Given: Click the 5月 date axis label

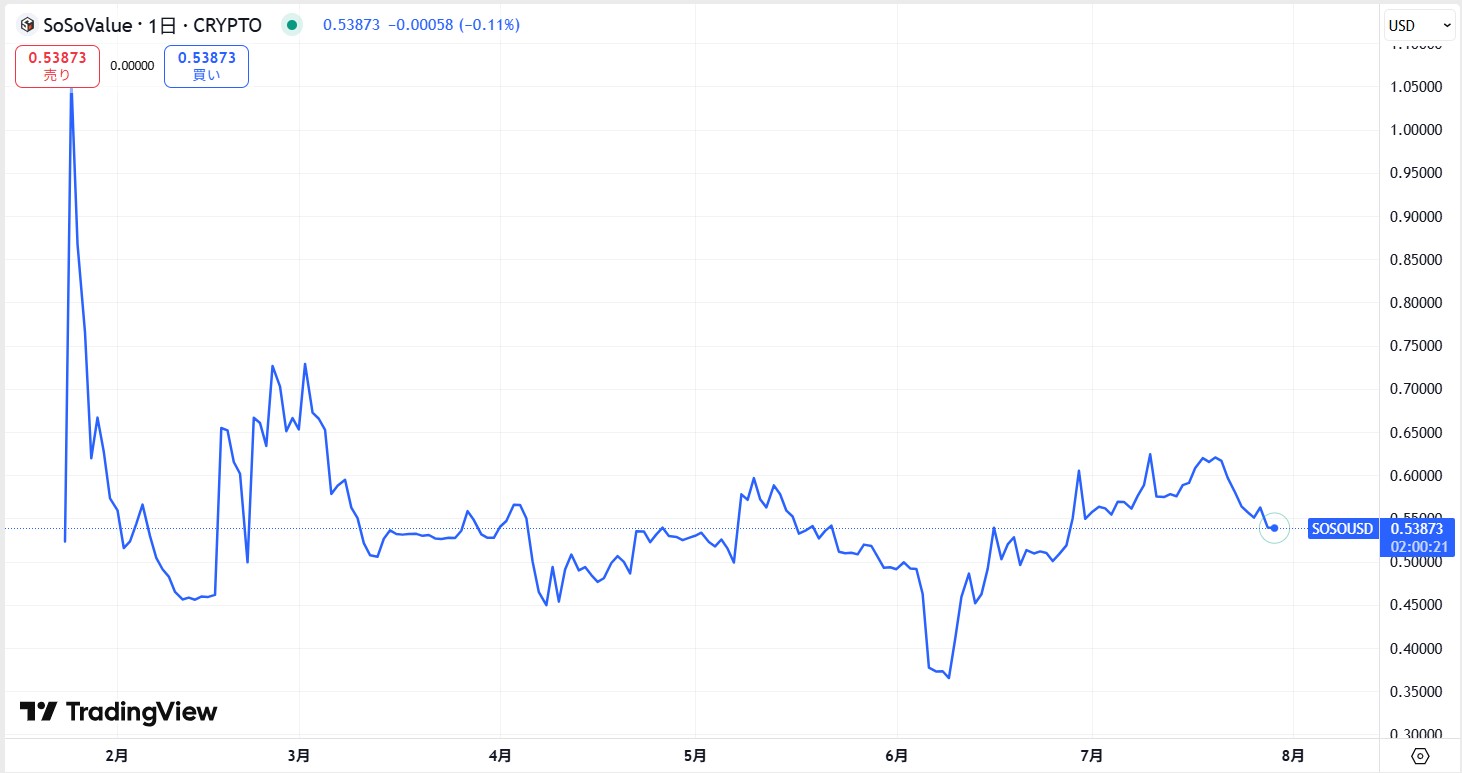Looking at the screenshot, I should (x=696, y=754).
